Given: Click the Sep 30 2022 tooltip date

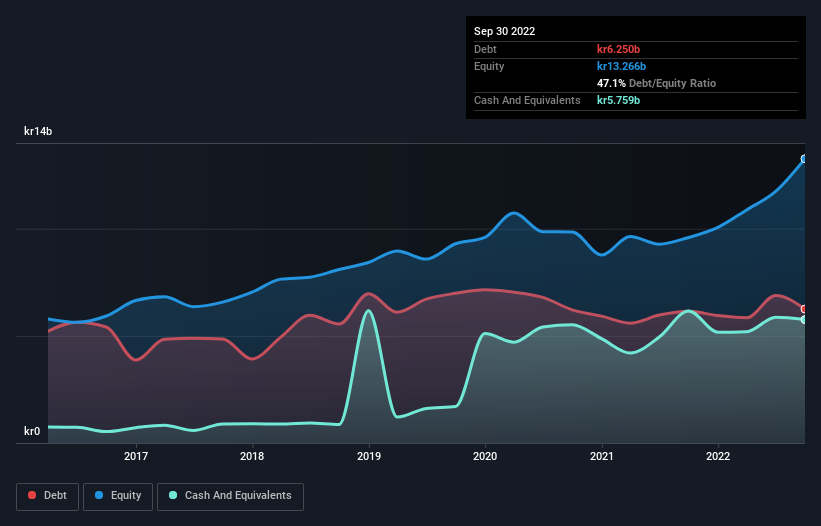Looking at the screenshot, I should point(504,31).
